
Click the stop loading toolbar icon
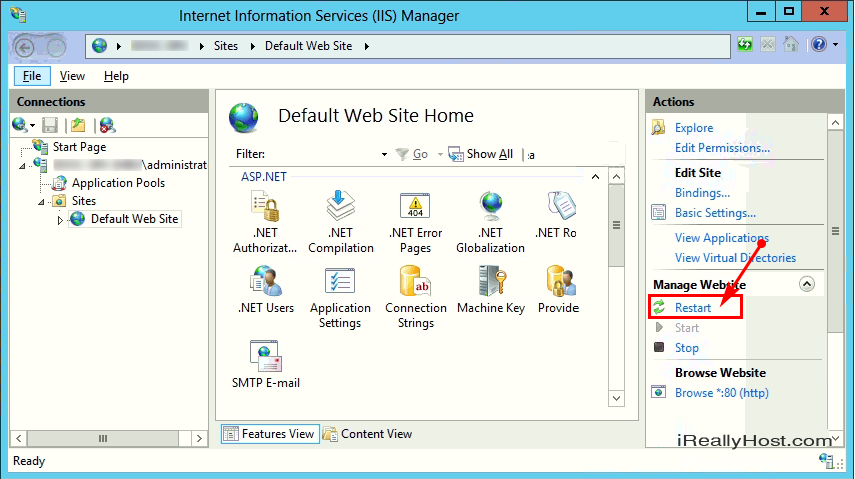pos(768,44)
